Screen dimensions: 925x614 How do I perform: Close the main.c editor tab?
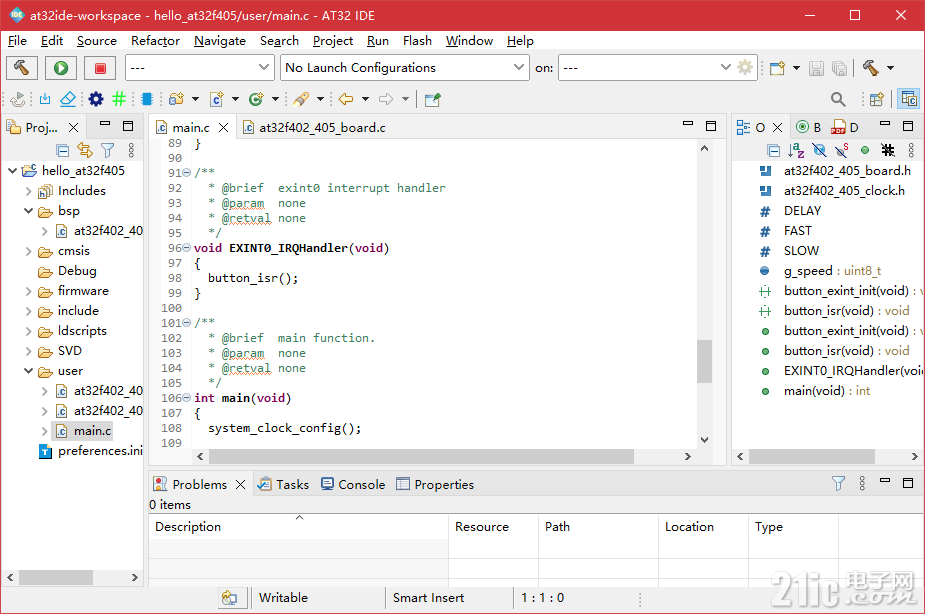click(x=224, y=127)
